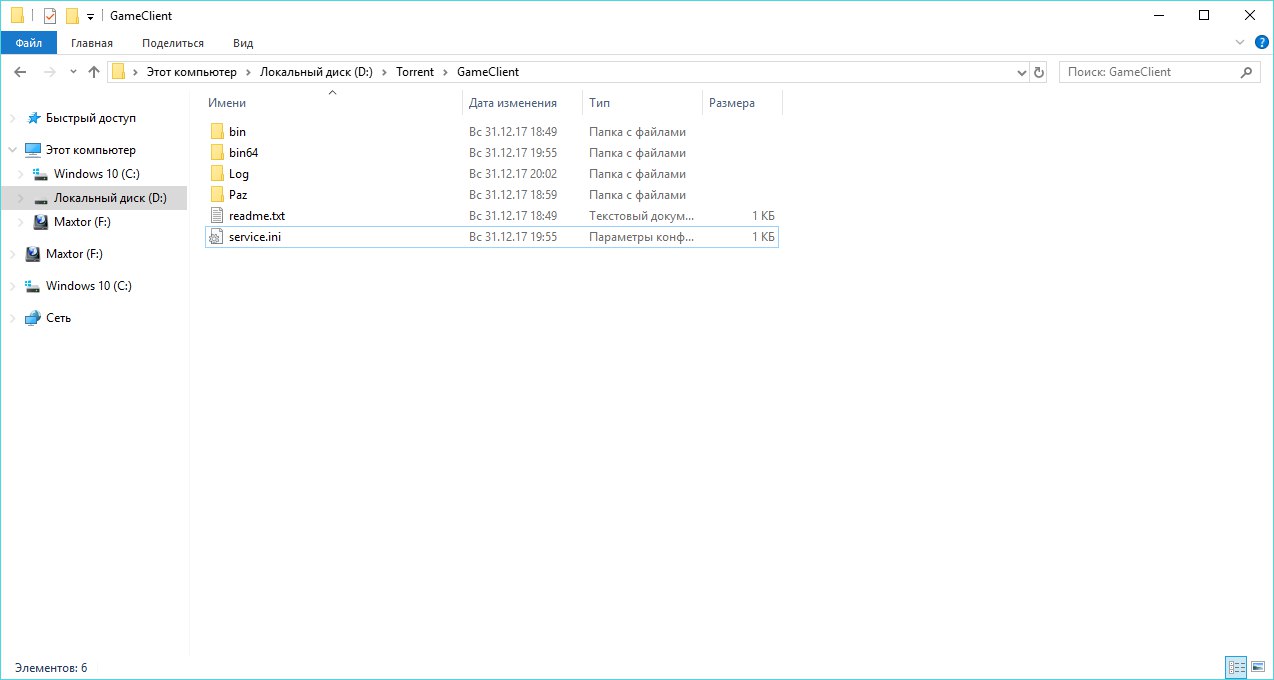Expand the Quick access tree node
This screenshot has height=680, width=1274.
click(x=13, y=118)
